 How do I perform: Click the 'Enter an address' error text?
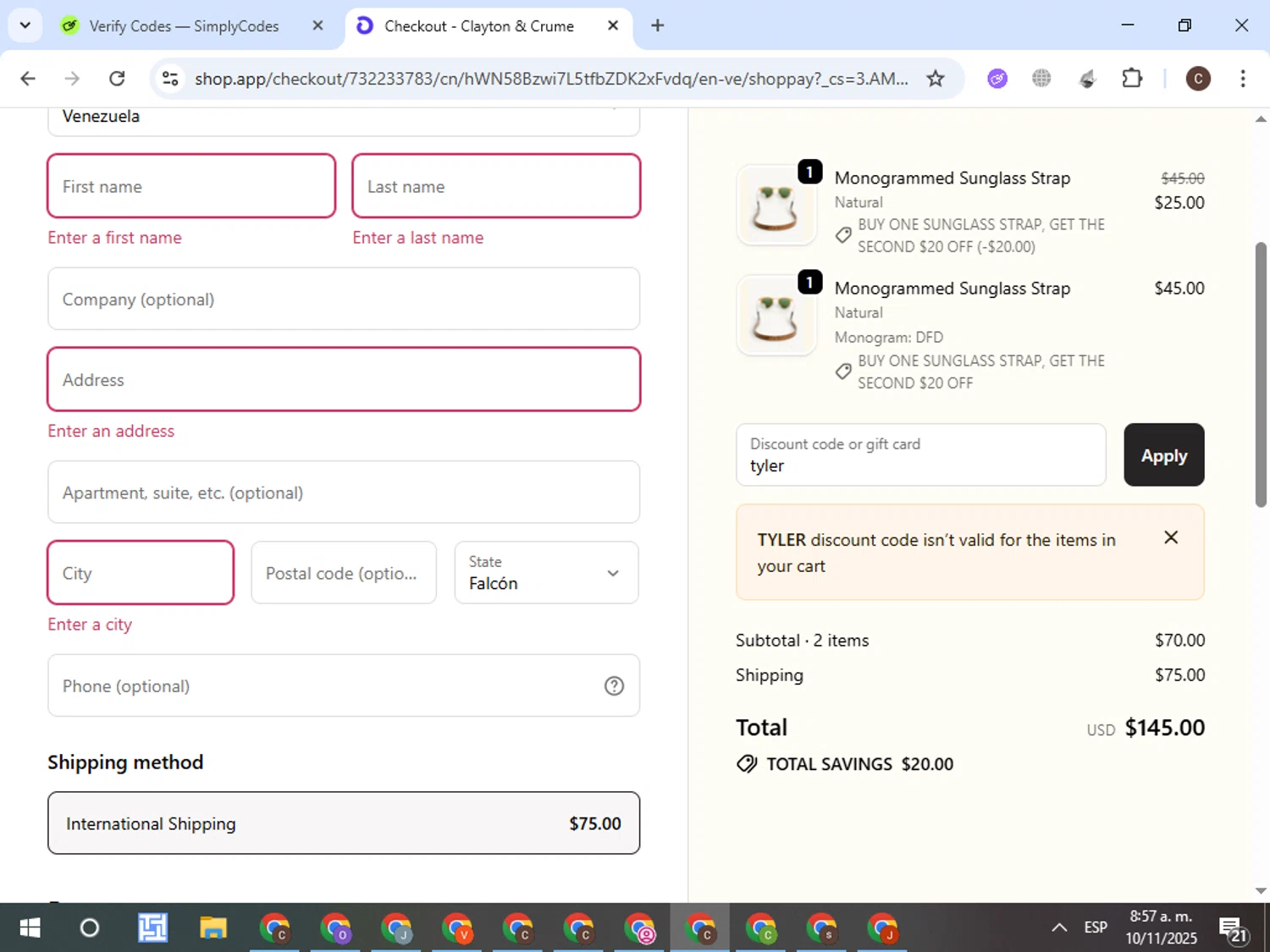[111, 431]
